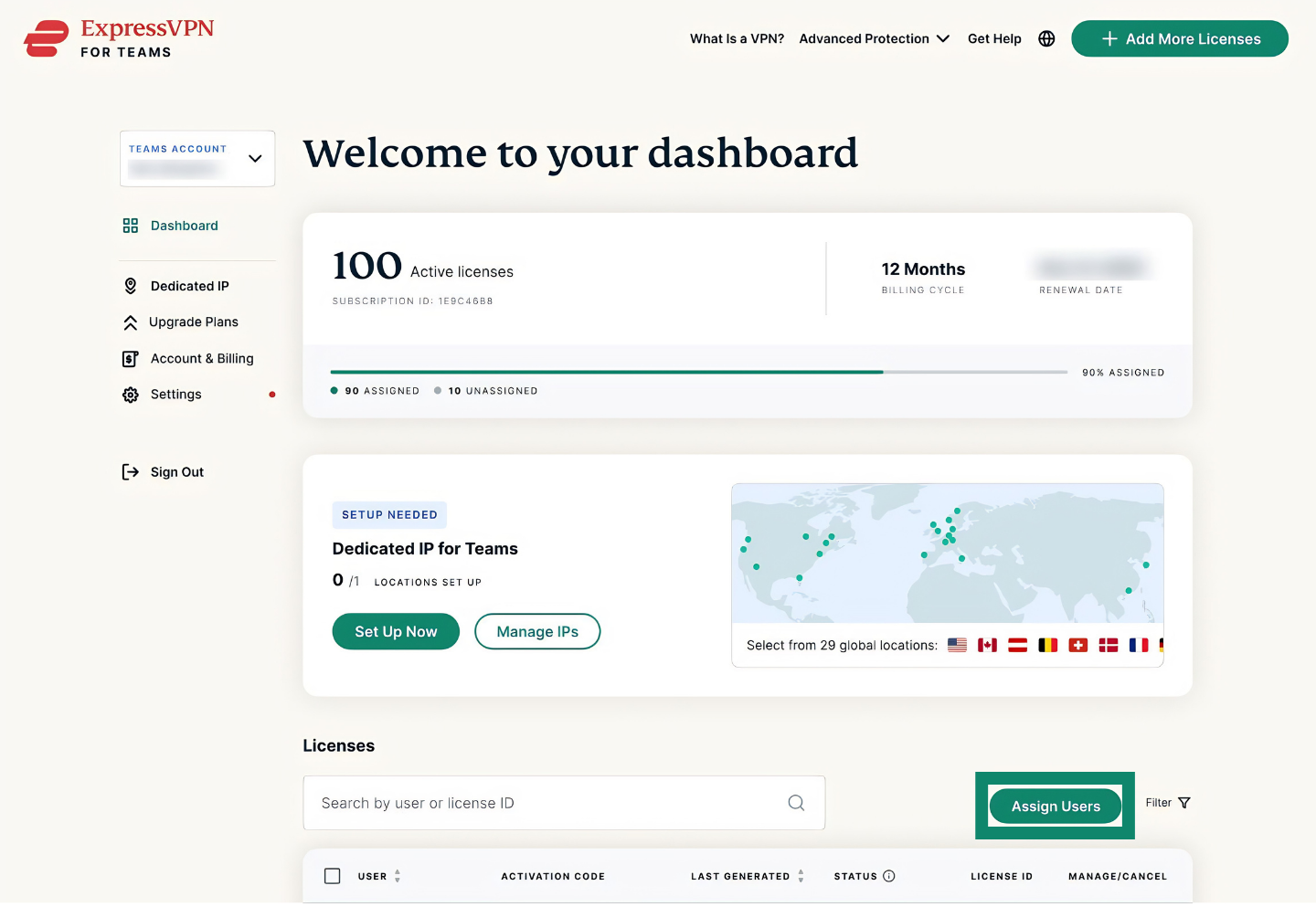
Task: Click the Account & Billing receipt icon
Action: 131,359
